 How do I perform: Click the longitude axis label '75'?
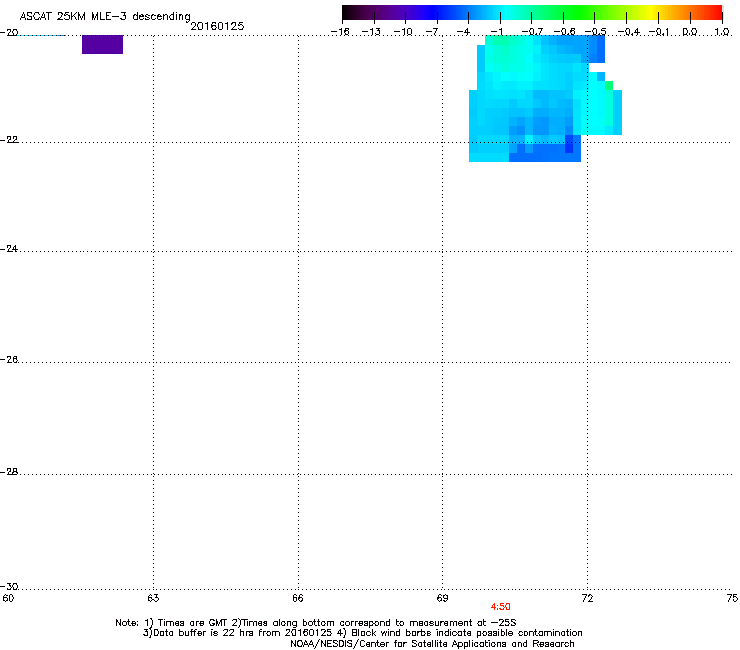(x=732, y=599)
